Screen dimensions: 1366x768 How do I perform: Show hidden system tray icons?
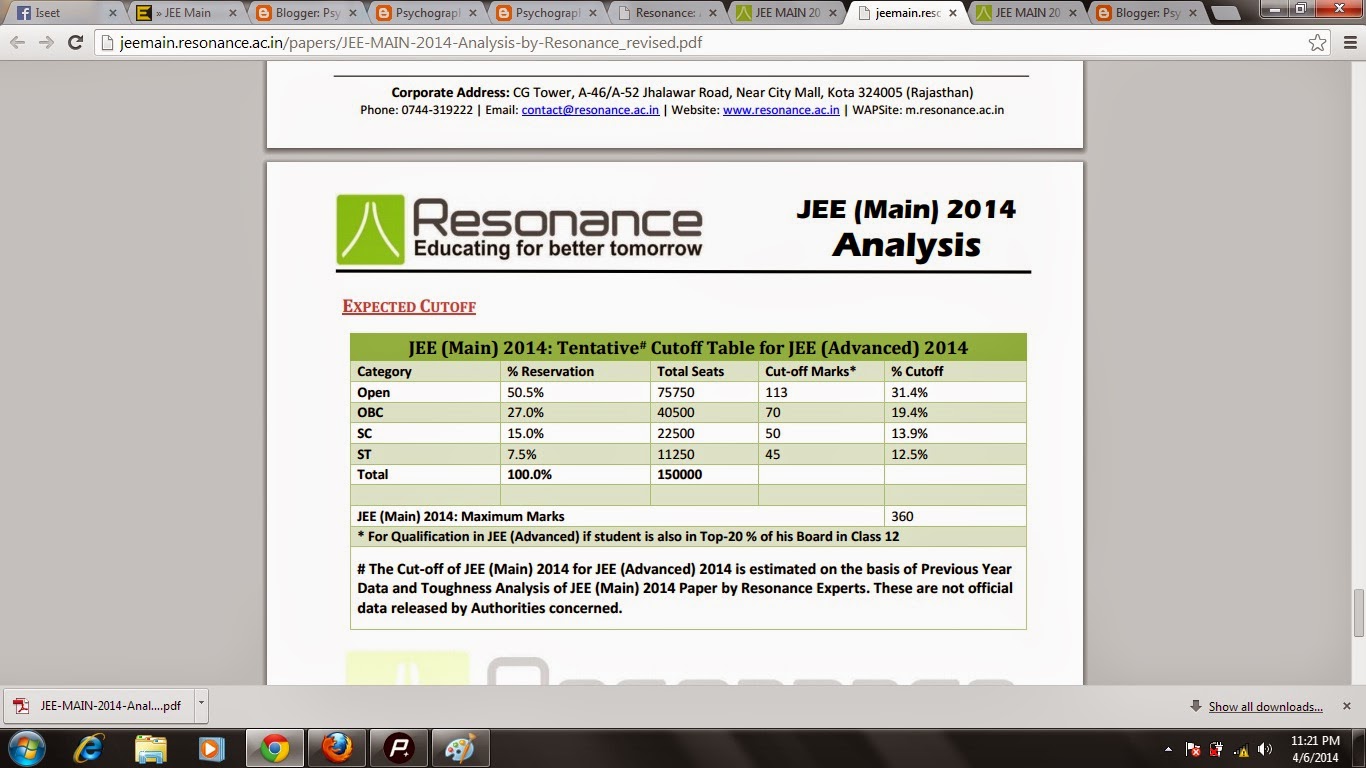[1169, 748]
